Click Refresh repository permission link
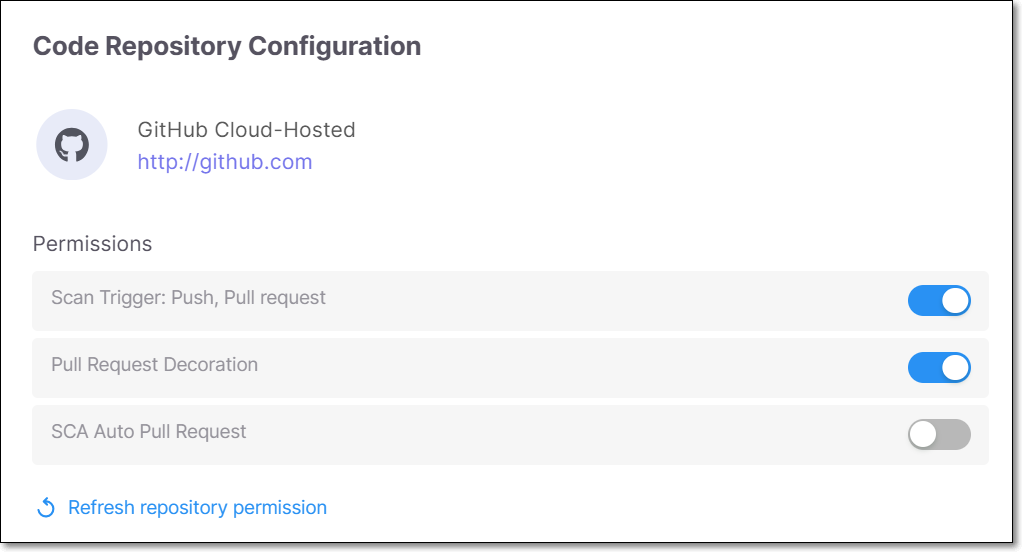 pyautogui.click(x=197, y=508)
